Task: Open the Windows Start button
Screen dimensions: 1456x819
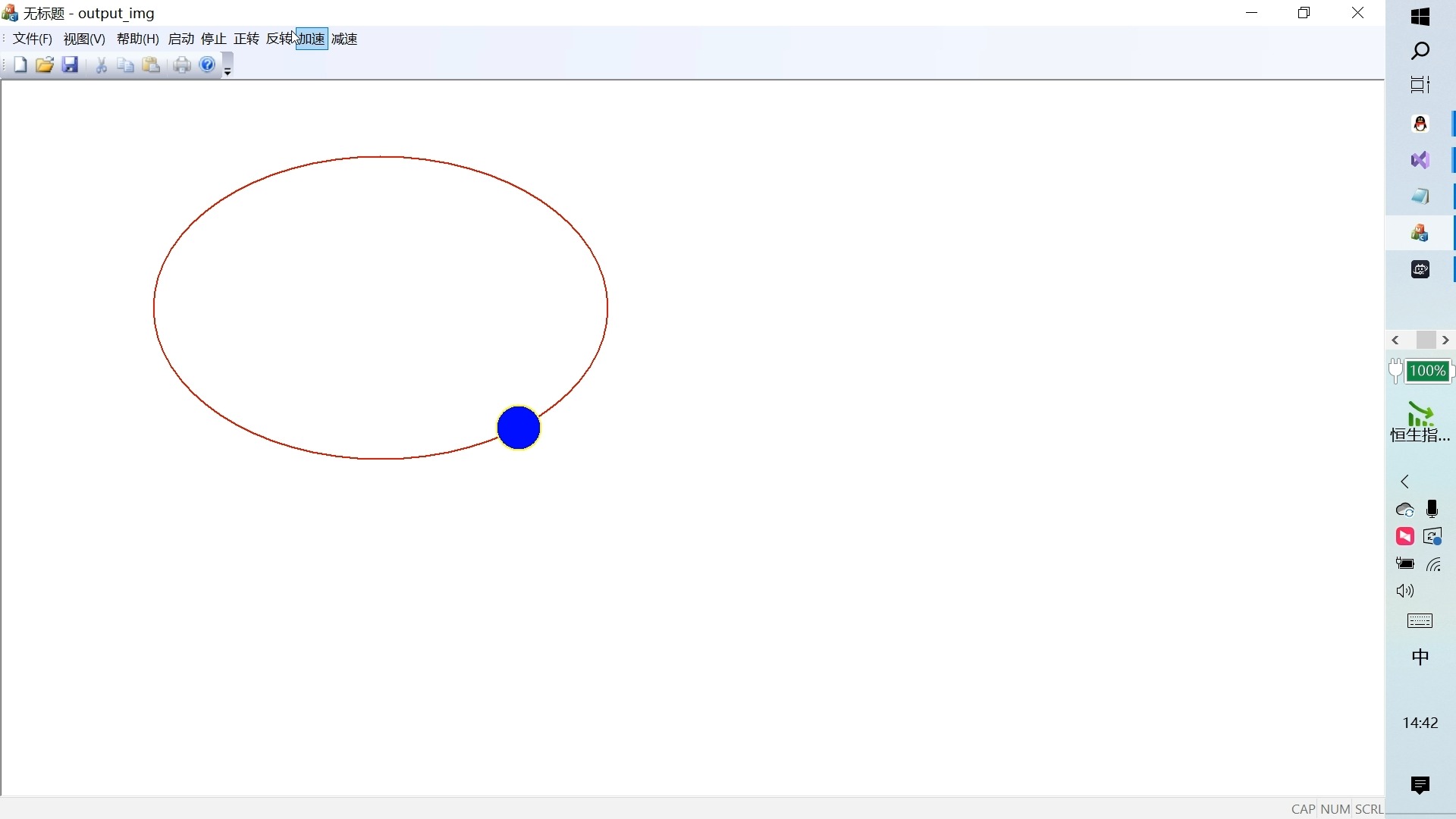Action: click(1420, 16)
